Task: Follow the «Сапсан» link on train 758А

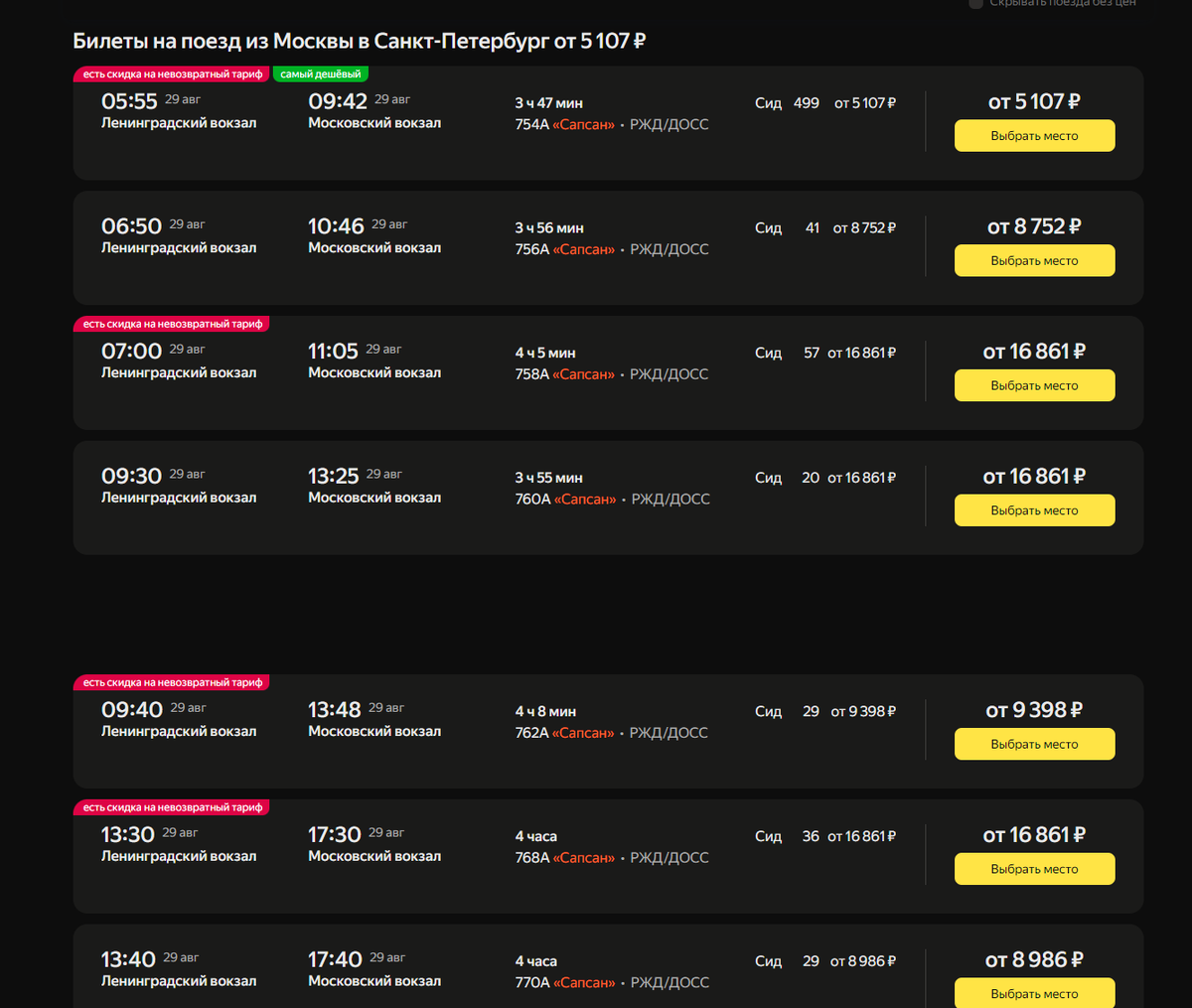Action: (x=584, y=374)
